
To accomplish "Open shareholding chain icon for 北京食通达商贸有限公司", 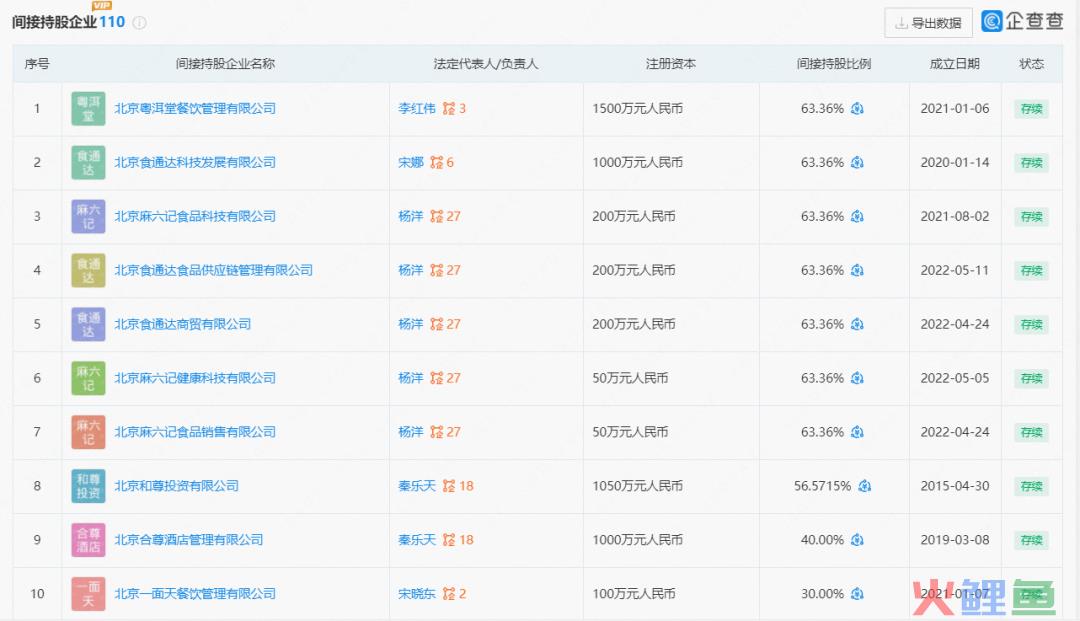I will tap(857, 324).
